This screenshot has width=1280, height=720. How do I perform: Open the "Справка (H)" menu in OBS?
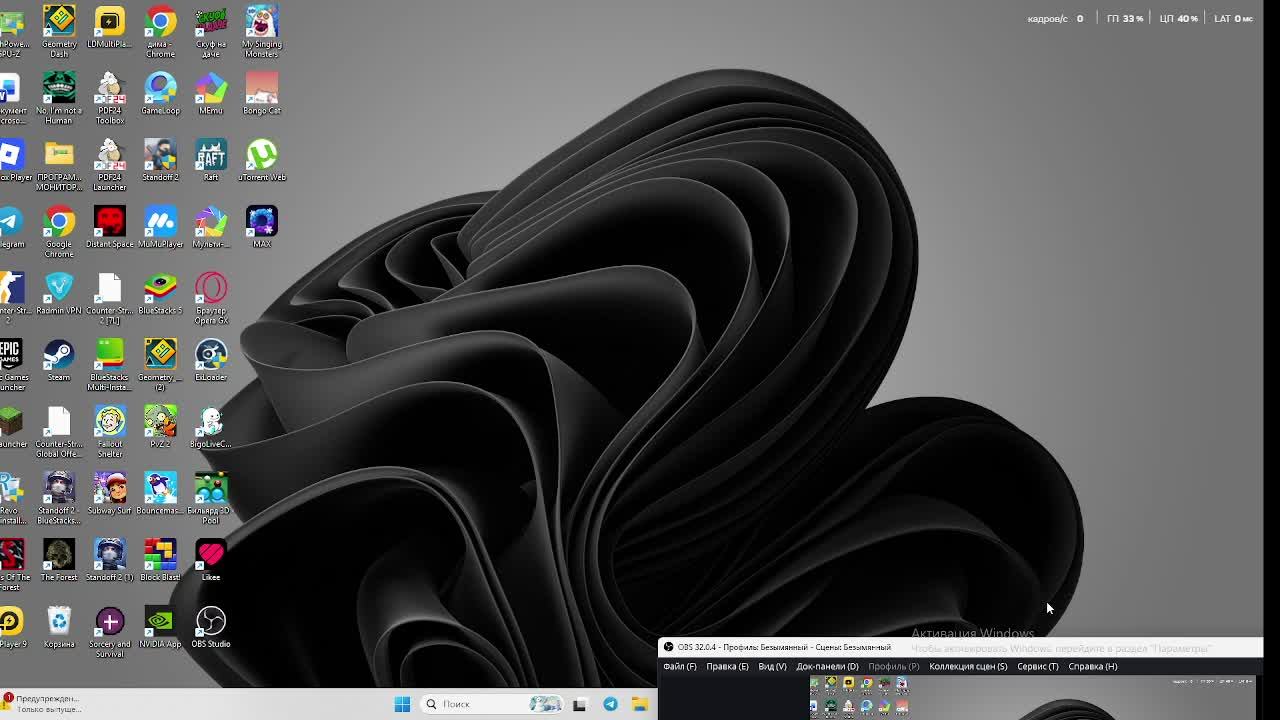pos(1092,666)
